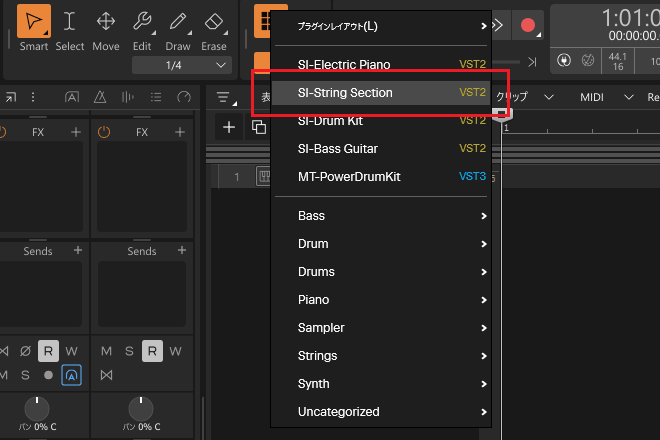Viewport: 660px width, 440px height.
Task: Click the Edit wrench tool
Action: 142,29
